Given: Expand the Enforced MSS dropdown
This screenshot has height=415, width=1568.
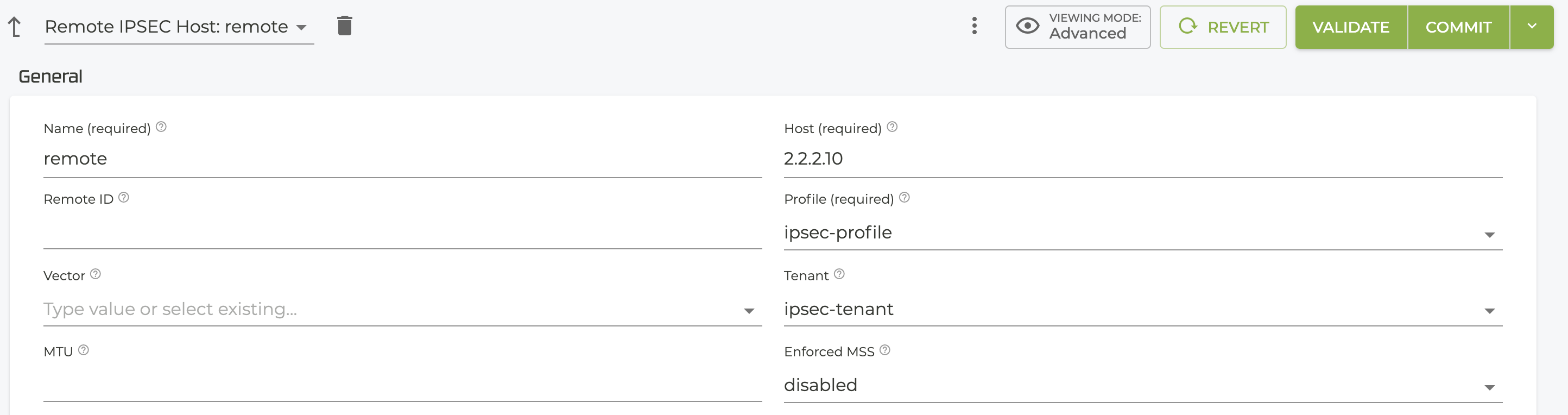Looking at the screenshot, I should point(1489,387).
